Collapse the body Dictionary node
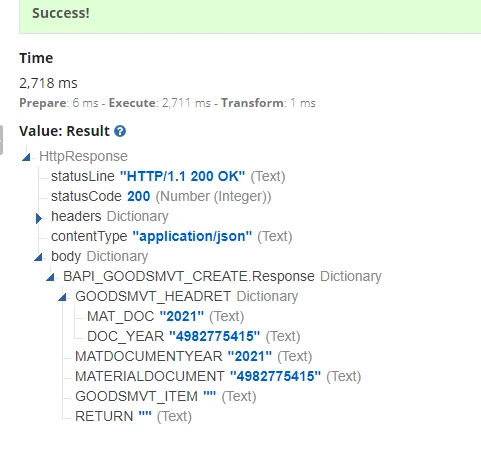This screenshot has height=460, width=481. (x=39, y=257)
